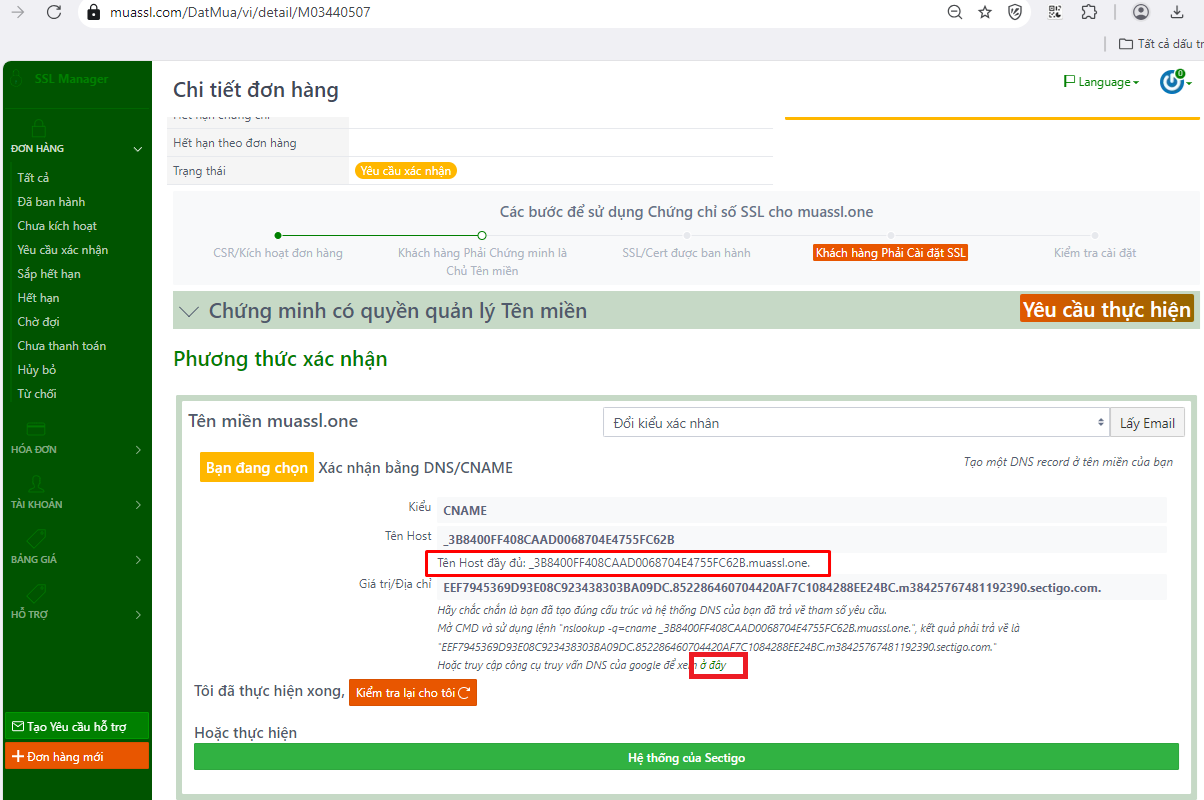The image size is (1204, 800).
Task: Click the blue power account icon
Action: 1172,82
